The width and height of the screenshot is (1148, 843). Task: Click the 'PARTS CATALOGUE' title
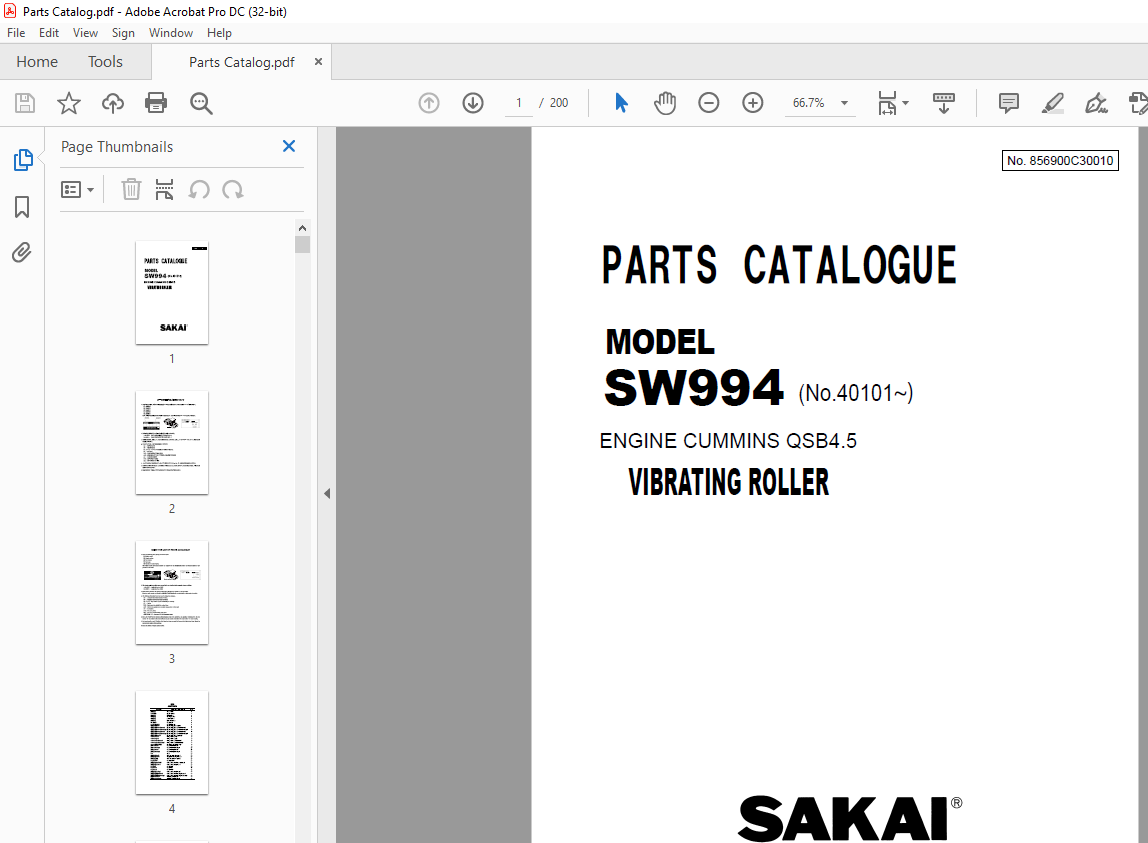click(779, 264)
